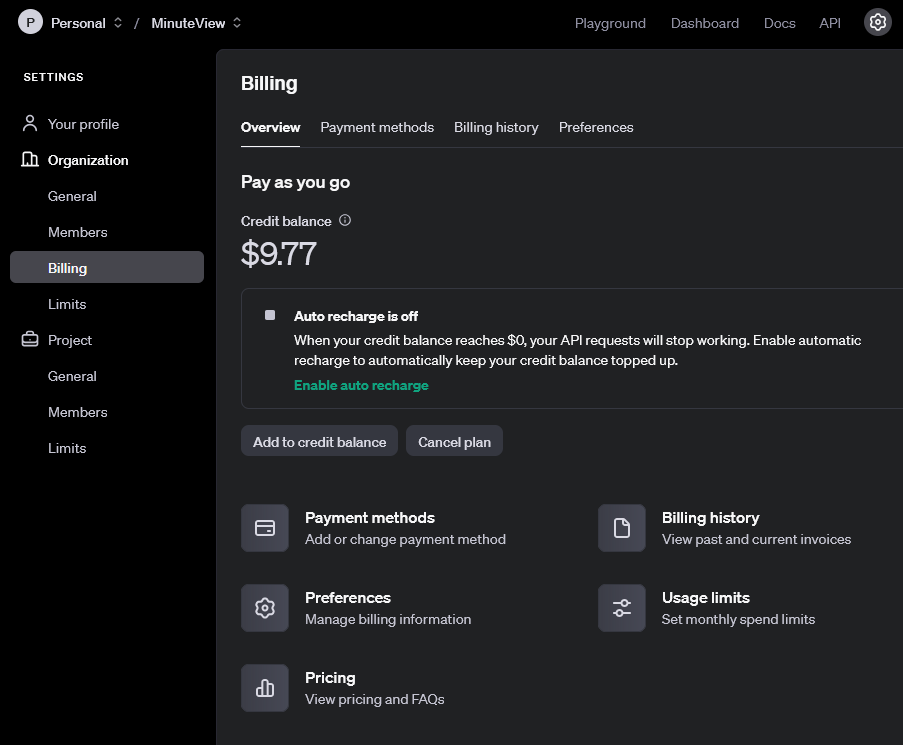The image size is (903, 745).
Task: Open the MinuteView project dropdown
Action: [x=196, y=22]
